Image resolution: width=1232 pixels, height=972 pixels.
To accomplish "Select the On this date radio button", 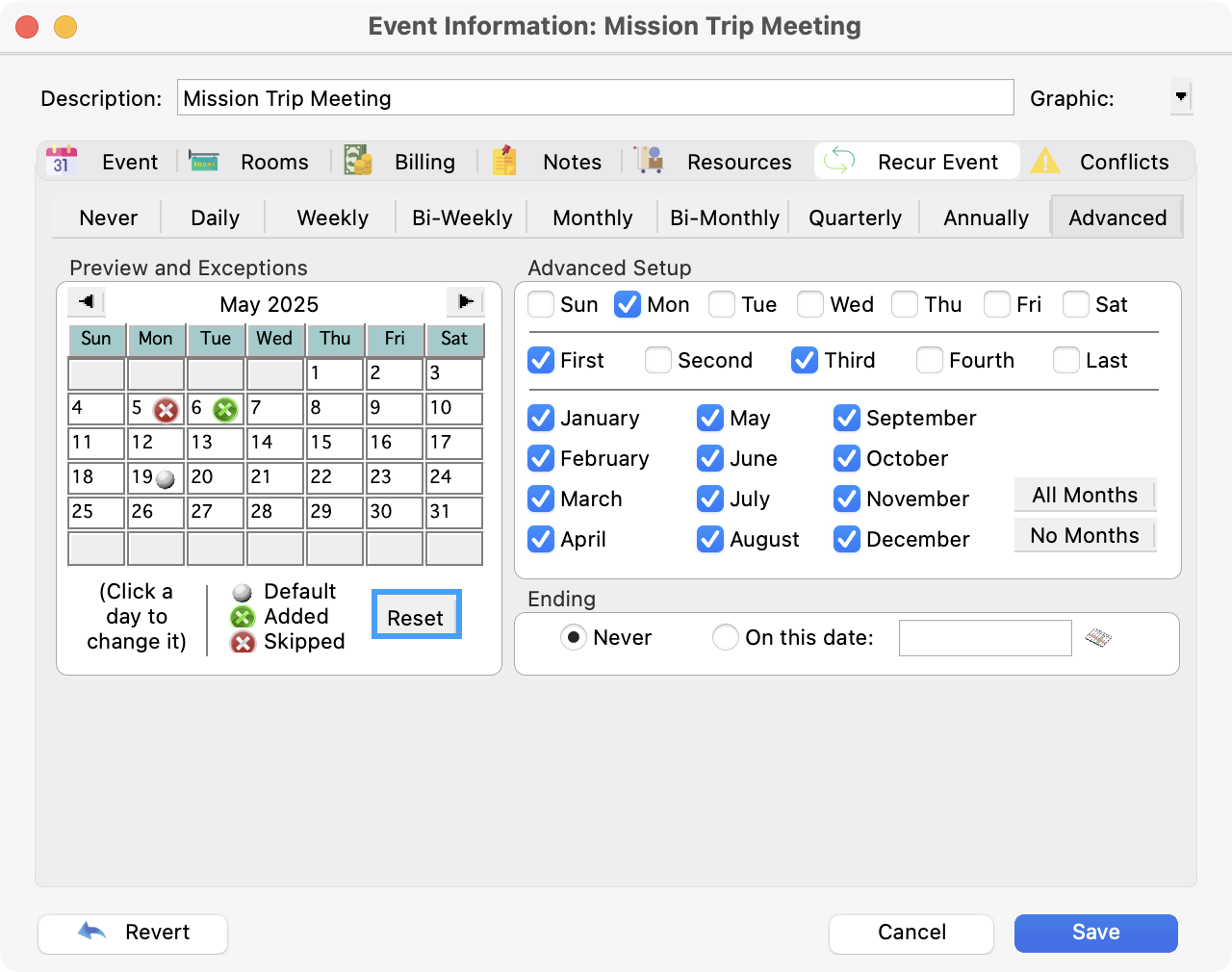I will 726,638.
